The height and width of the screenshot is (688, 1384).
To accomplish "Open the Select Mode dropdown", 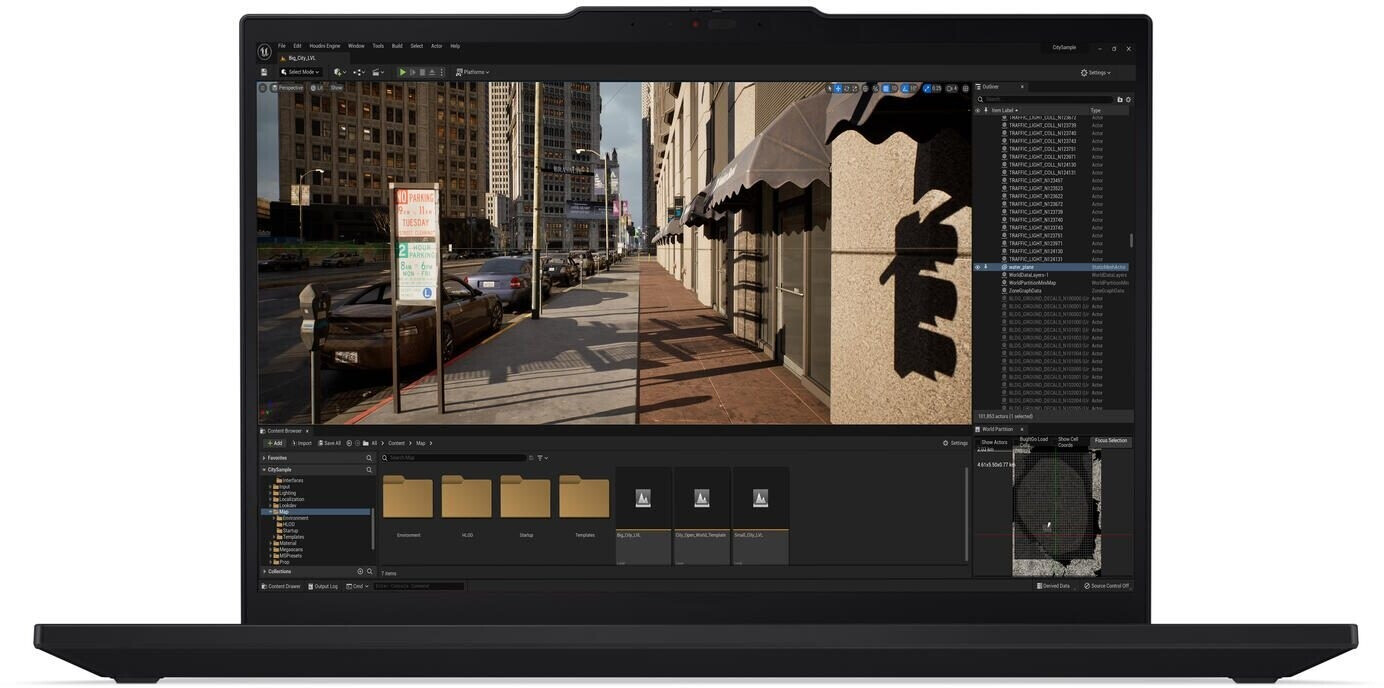I will 301,72.
